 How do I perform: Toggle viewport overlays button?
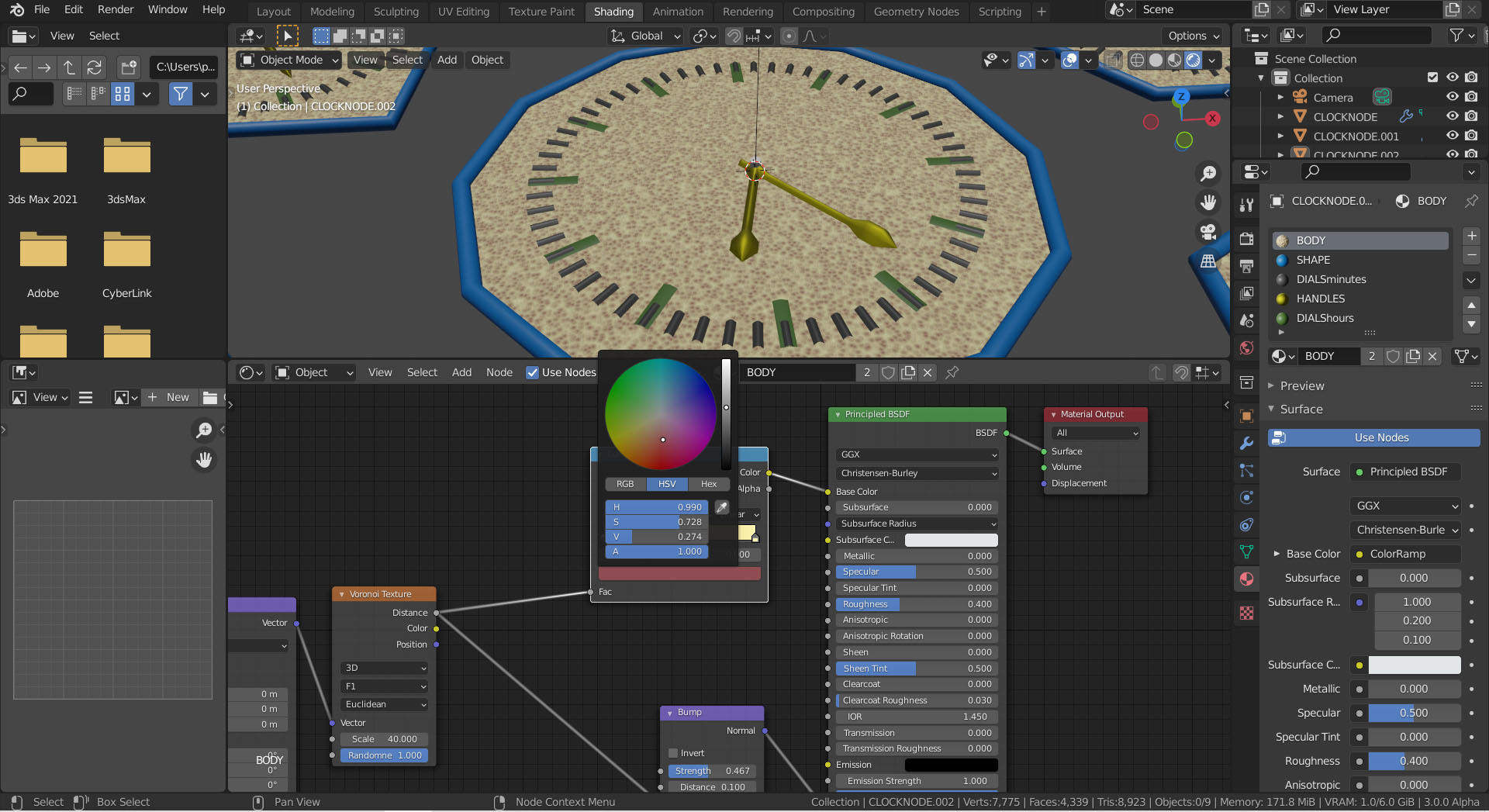(1069, 60)
